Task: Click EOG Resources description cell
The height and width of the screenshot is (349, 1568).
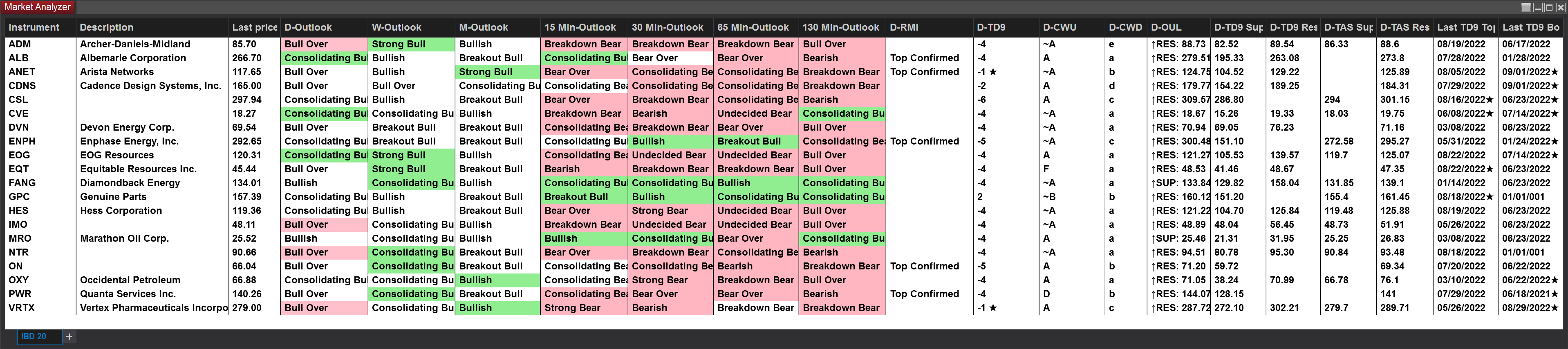Action: coord(152,155)
